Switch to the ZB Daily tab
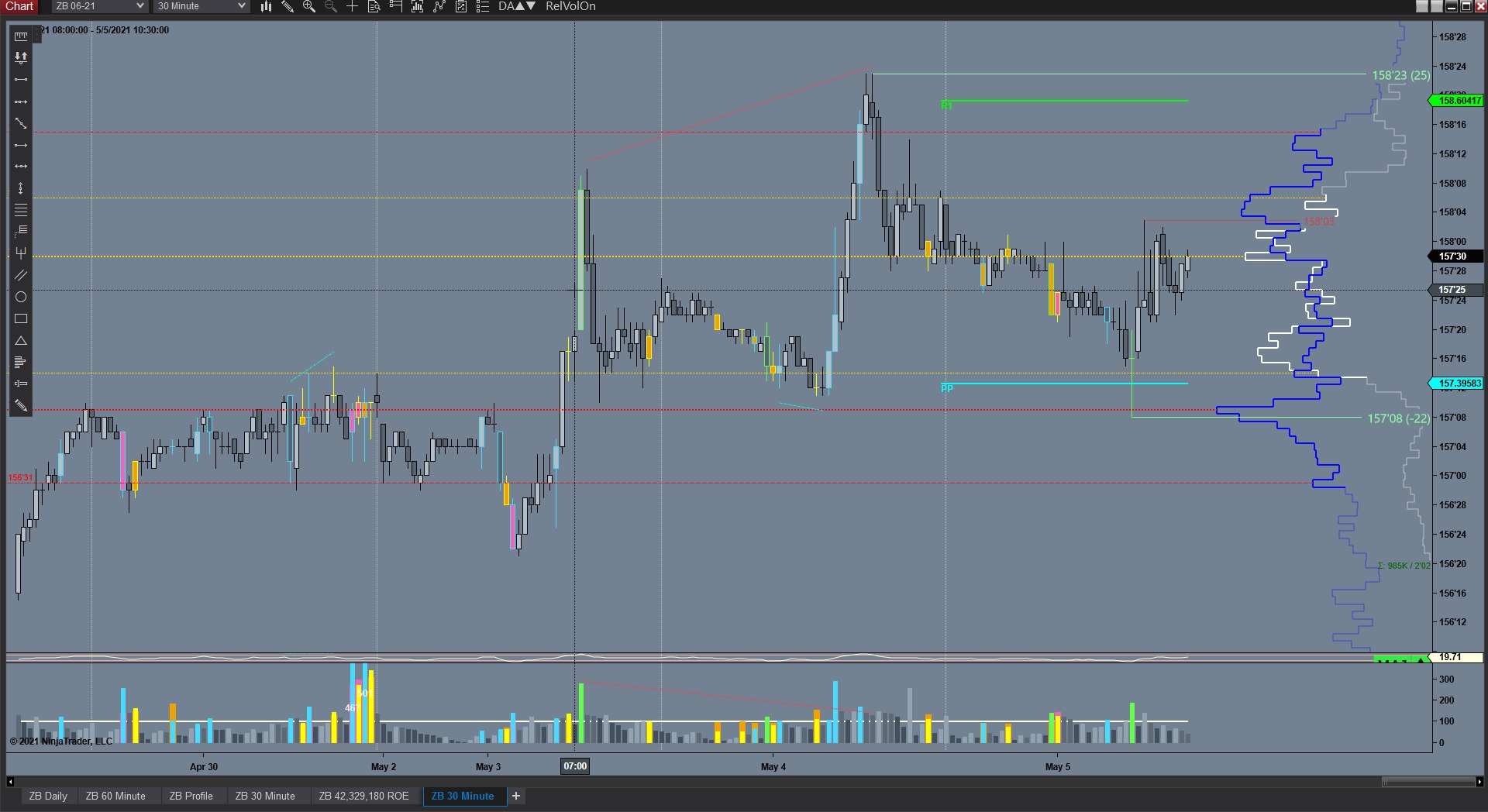This screenshot has width=1488, height=812. [x=48, y=796]
